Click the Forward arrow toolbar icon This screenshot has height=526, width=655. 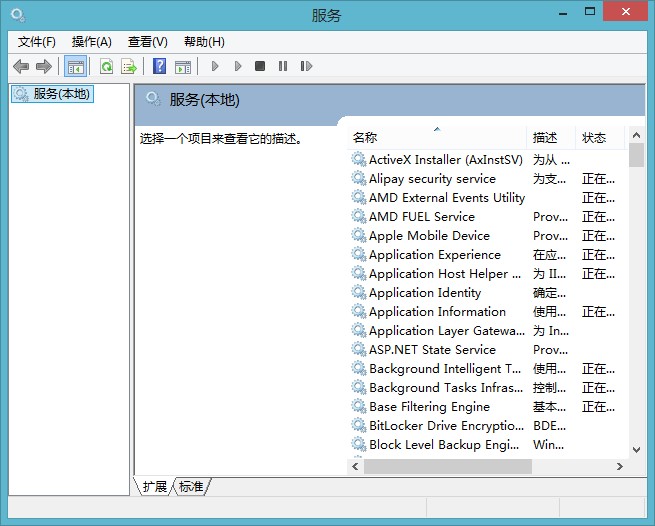(x=44, y=66)
